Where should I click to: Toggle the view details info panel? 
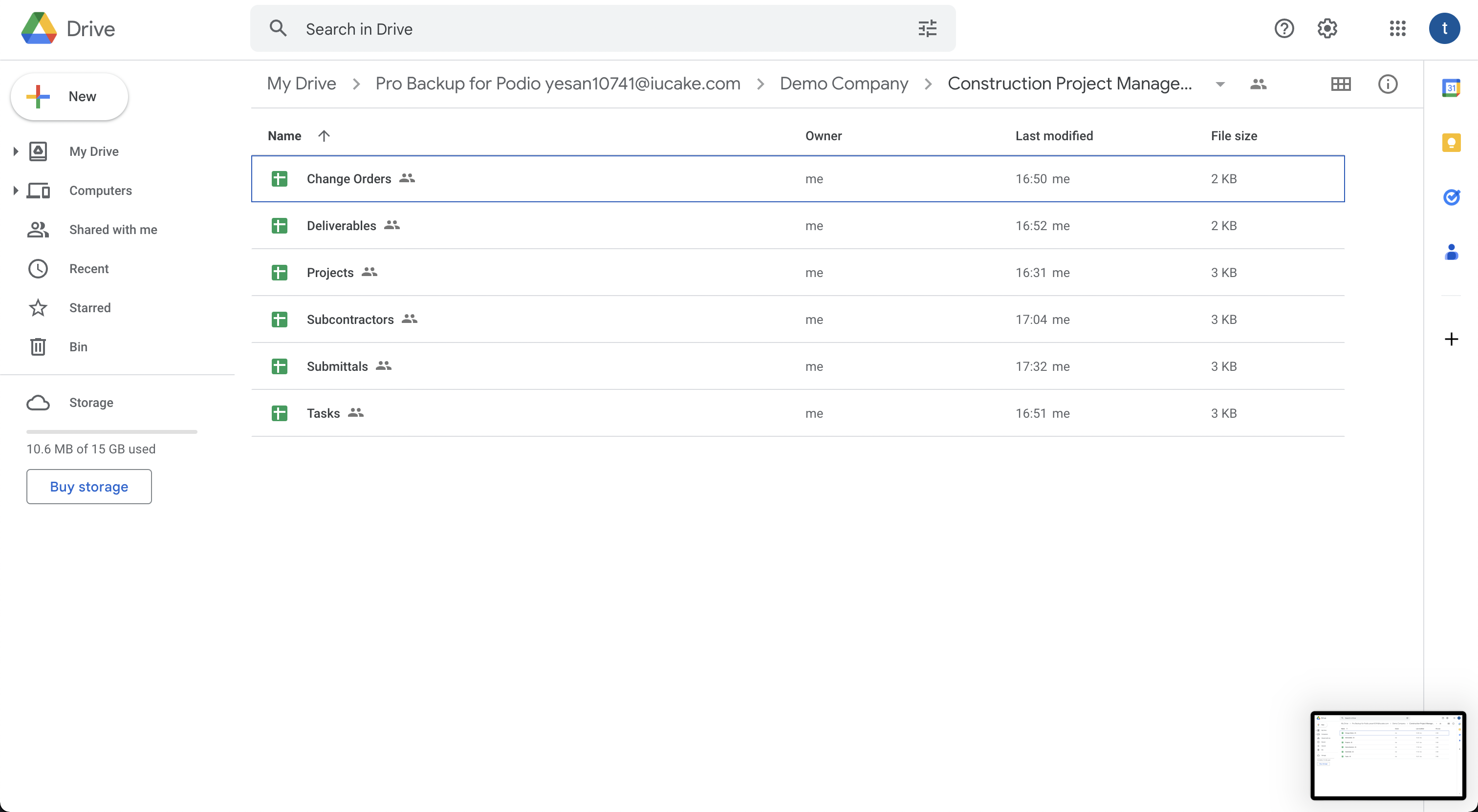click(x=1388, y=85)
